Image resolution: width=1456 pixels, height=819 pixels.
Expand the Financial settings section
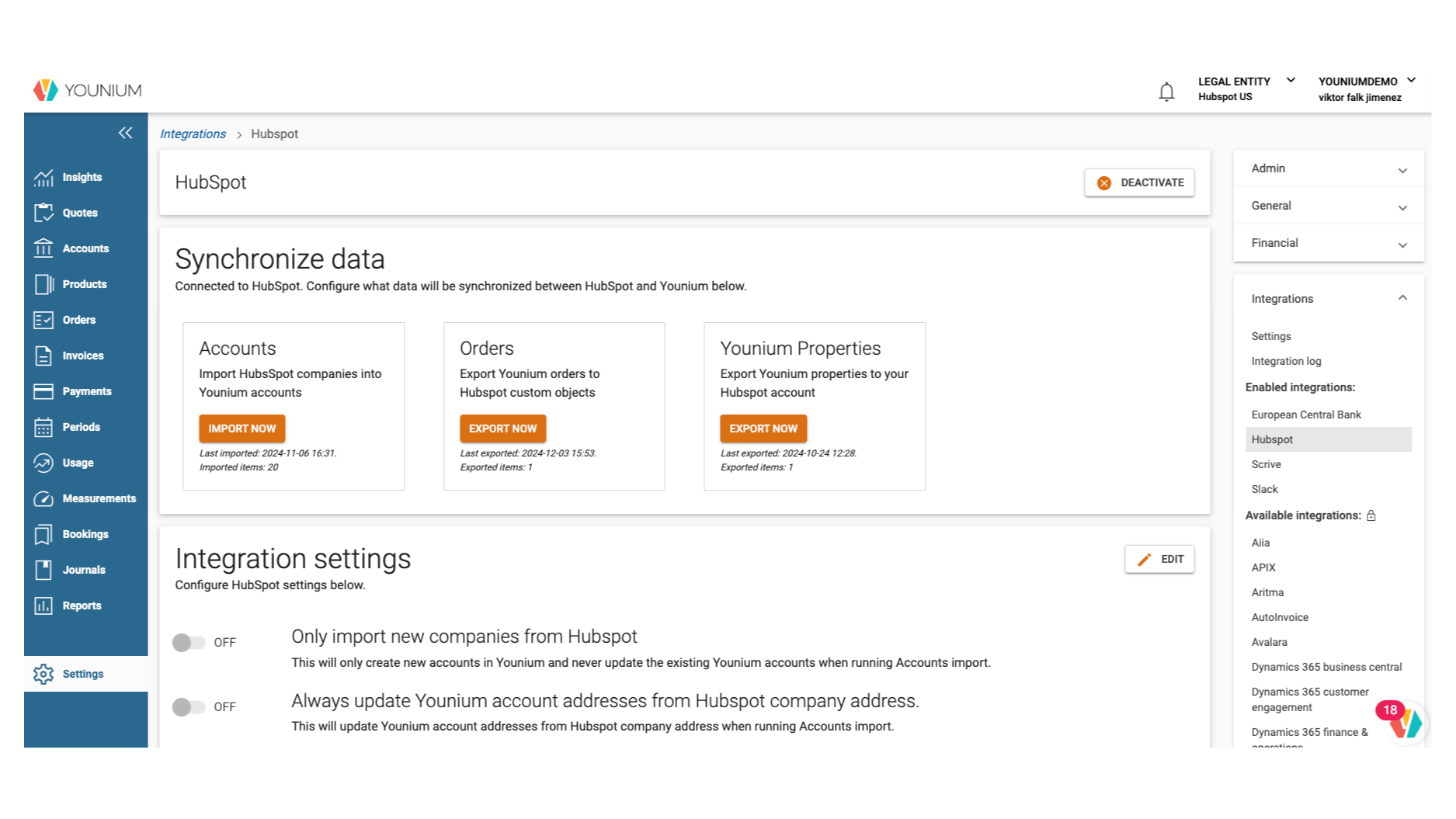click(1328, 243)
